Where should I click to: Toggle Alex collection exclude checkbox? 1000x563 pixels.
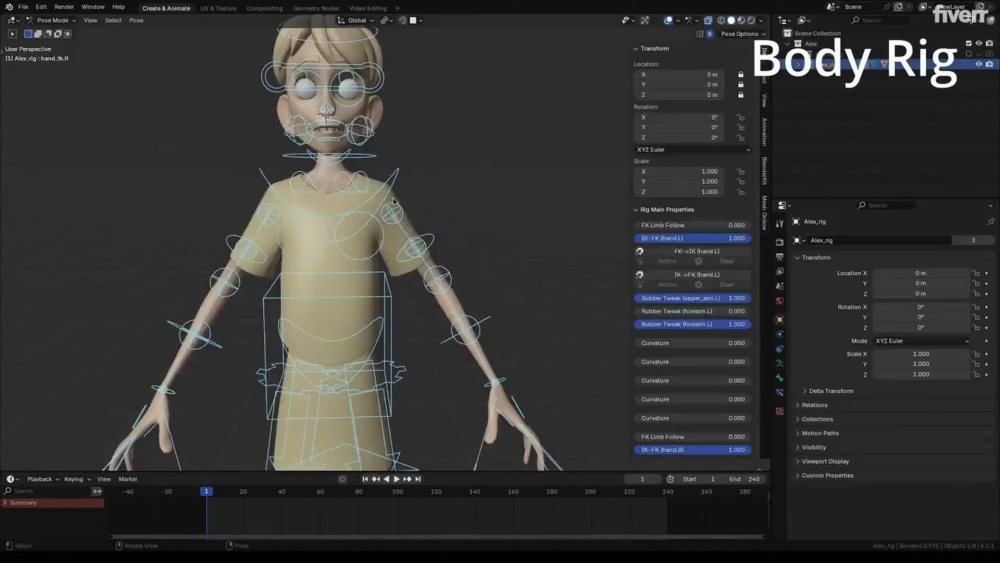click(969, 43)
